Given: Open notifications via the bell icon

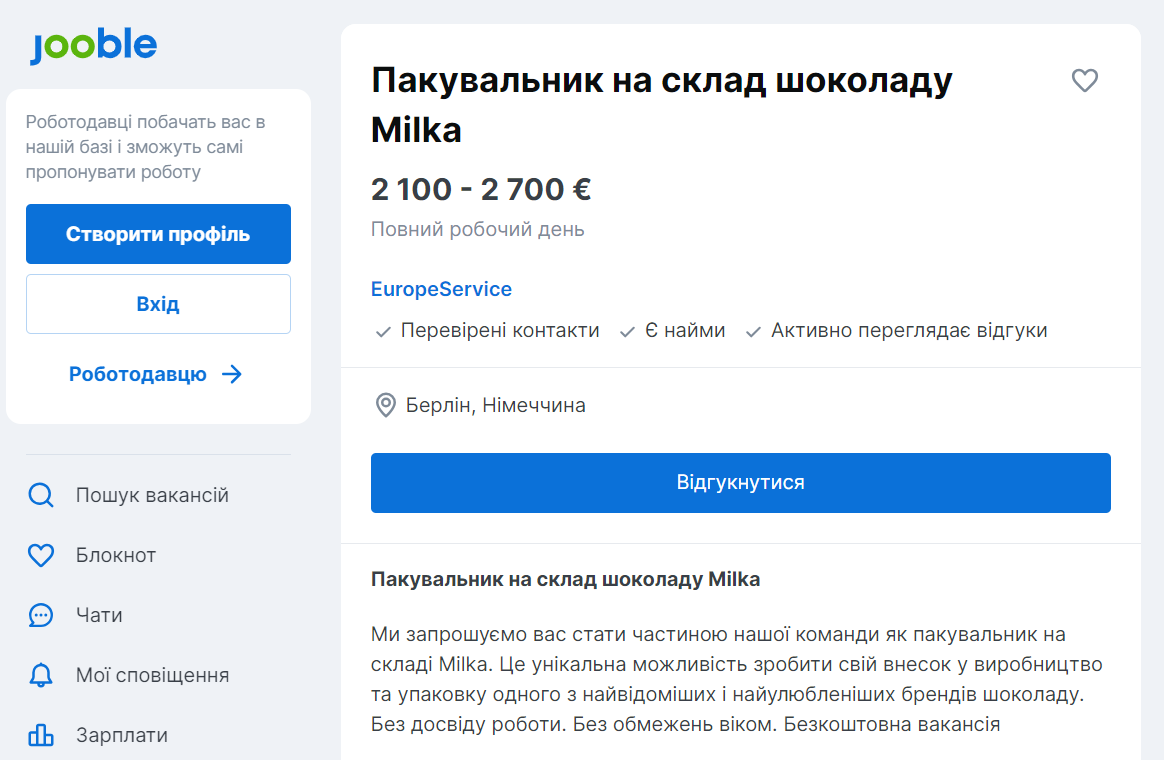Looking at the screenshot, I should click(x=40, y=675).
